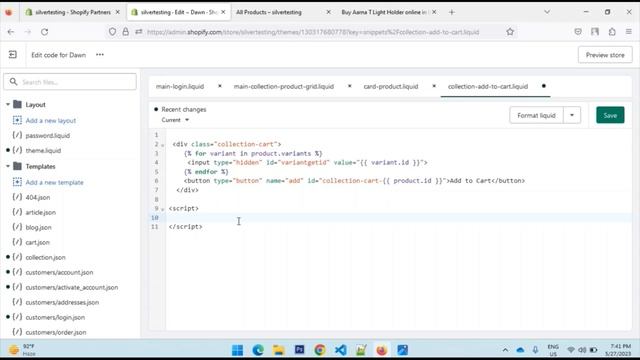Close the main-collection-product-grid.liquid tab

349,86
